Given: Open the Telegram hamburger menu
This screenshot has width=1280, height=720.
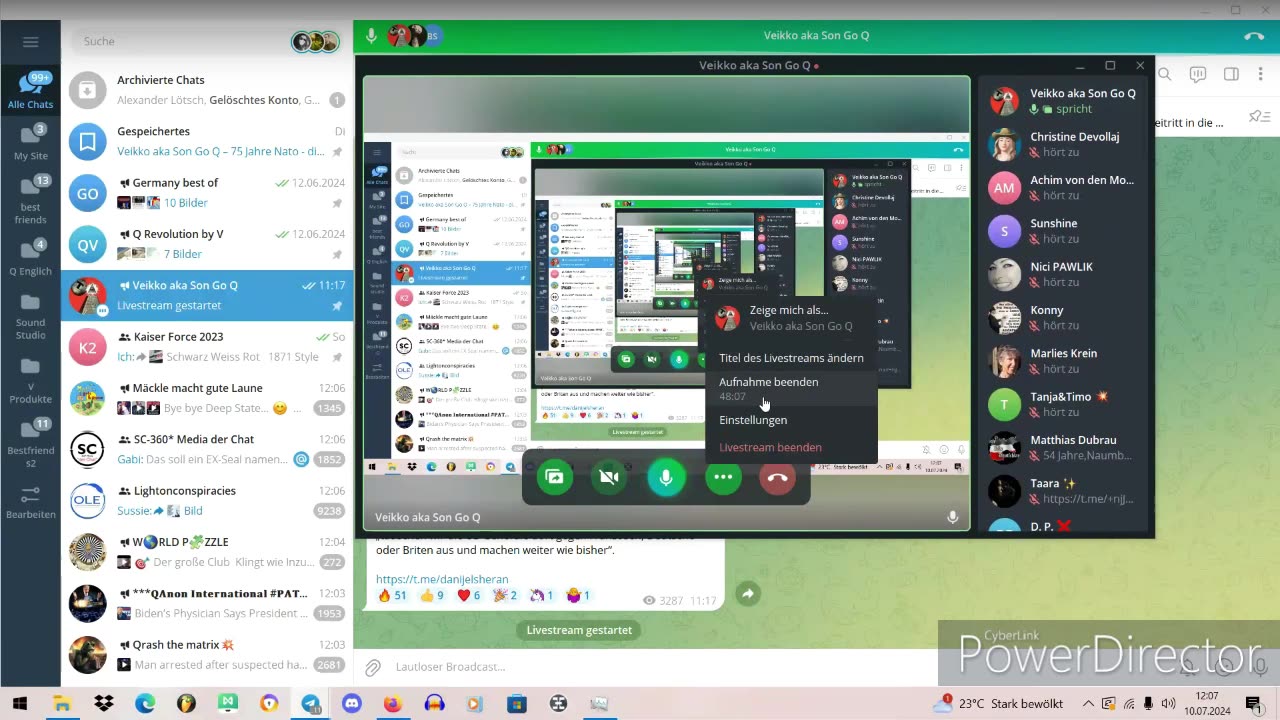Looking at the screenshot, I should click(x=30, y=42).
